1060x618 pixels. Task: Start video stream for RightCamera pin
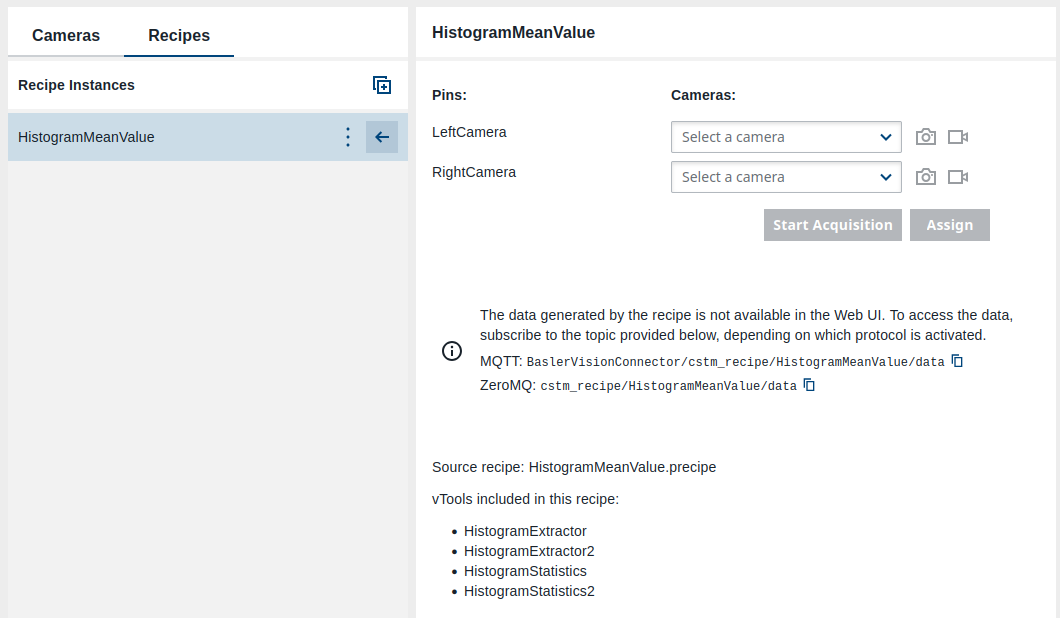958,177
